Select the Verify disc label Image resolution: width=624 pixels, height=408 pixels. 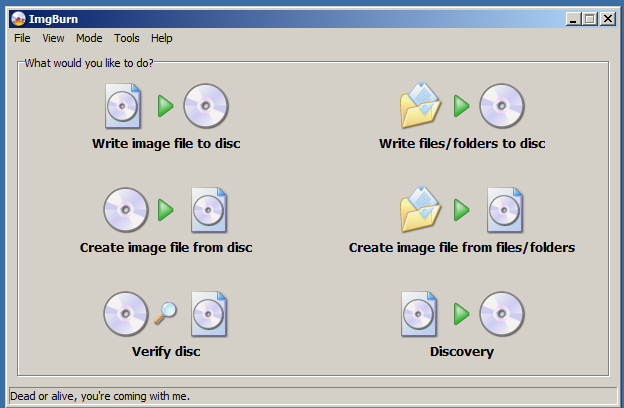(166, 351)
